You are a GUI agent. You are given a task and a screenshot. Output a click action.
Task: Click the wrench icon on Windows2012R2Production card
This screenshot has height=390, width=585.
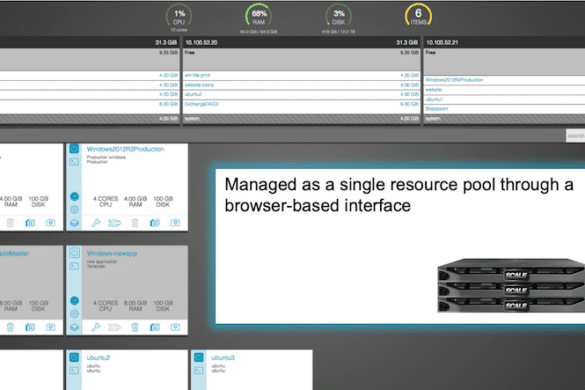(x=96, y=223)
